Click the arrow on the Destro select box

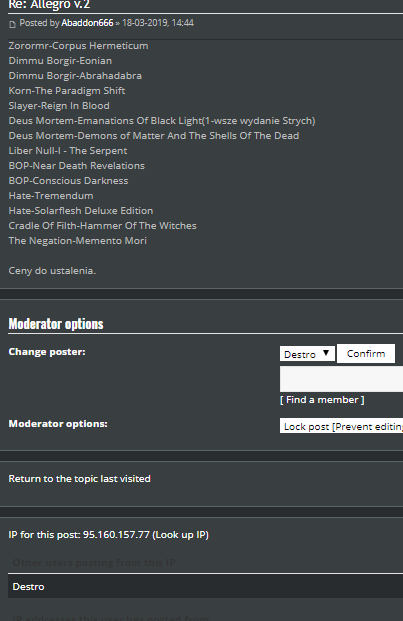(326, 353)
